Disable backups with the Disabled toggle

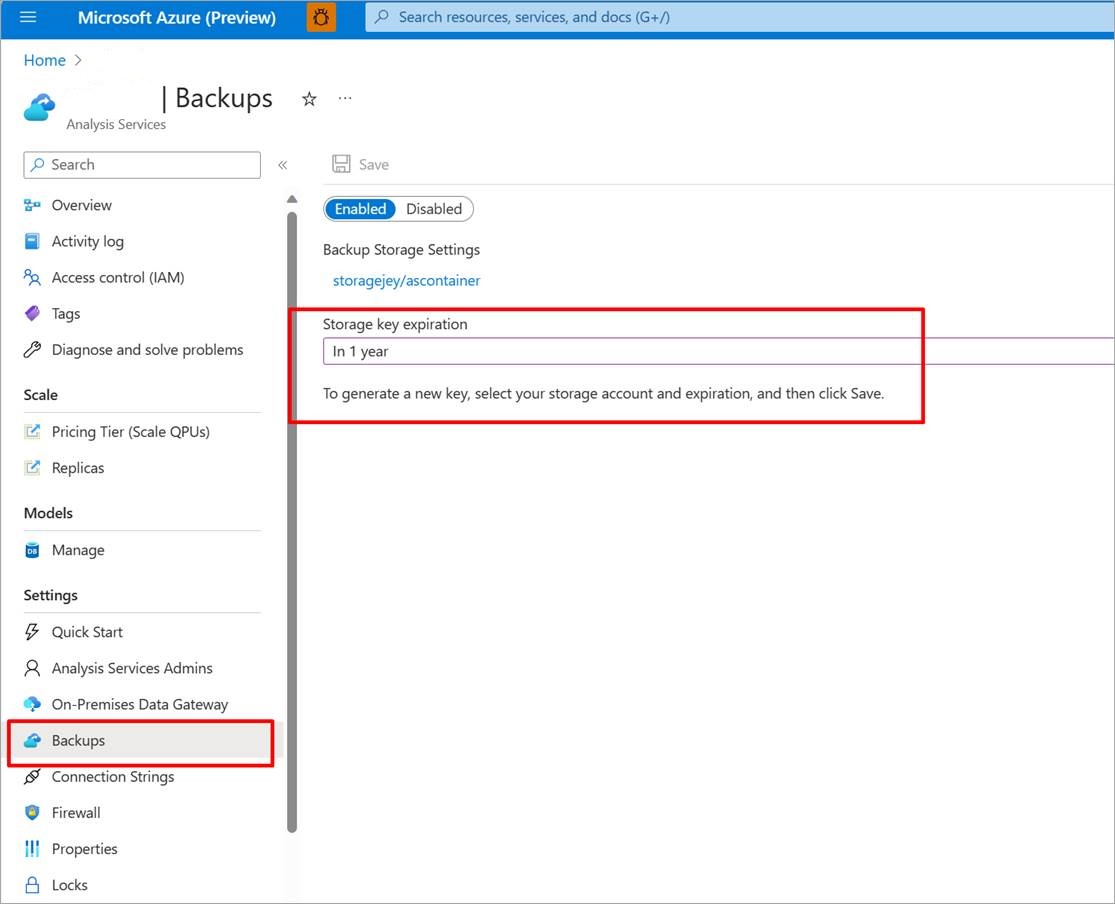[434, 209]
